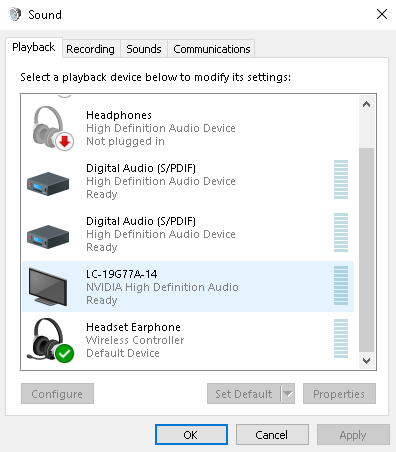
Task: Click "NVIDIA High Definition Audio" text
Action: (x=162, y=287)
